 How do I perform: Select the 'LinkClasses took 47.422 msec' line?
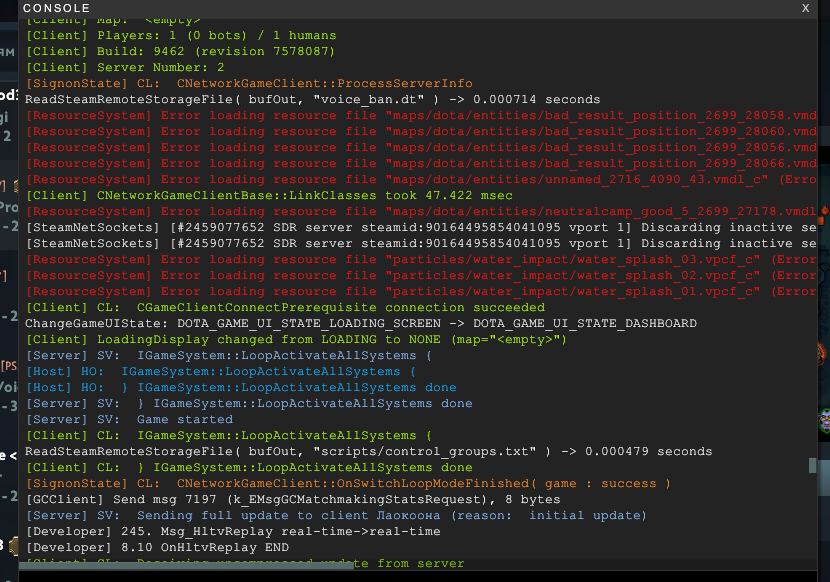point(269,195)
